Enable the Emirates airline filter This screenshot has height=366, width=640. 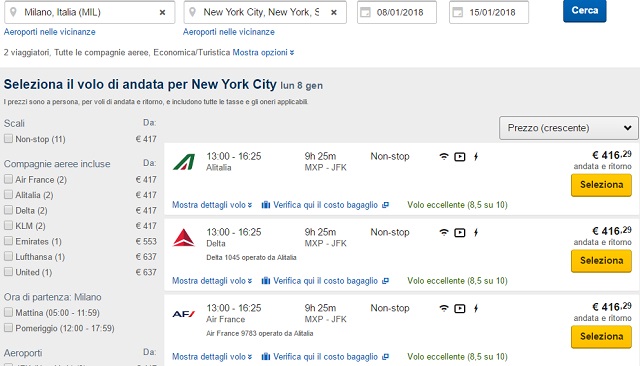point(8,241)
